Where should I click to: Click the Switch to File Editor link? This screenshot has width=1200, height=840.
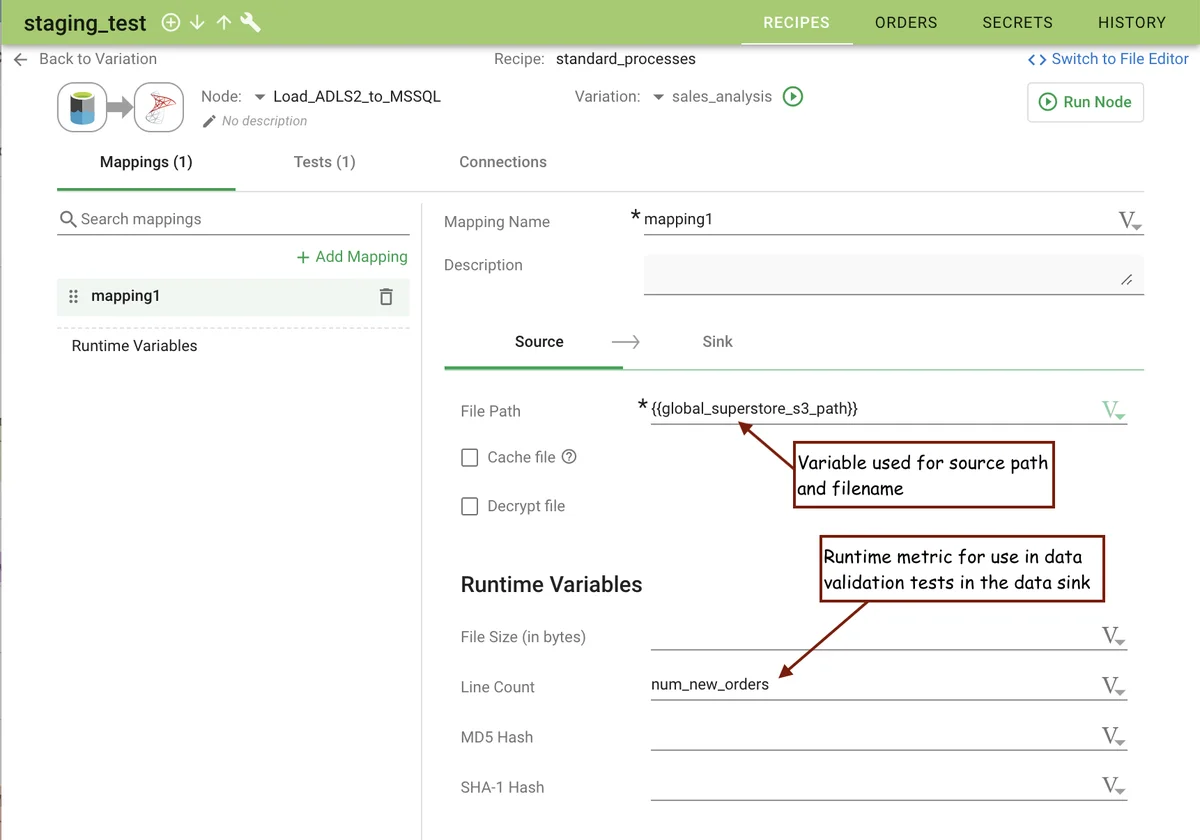(x=1108, y=59)
